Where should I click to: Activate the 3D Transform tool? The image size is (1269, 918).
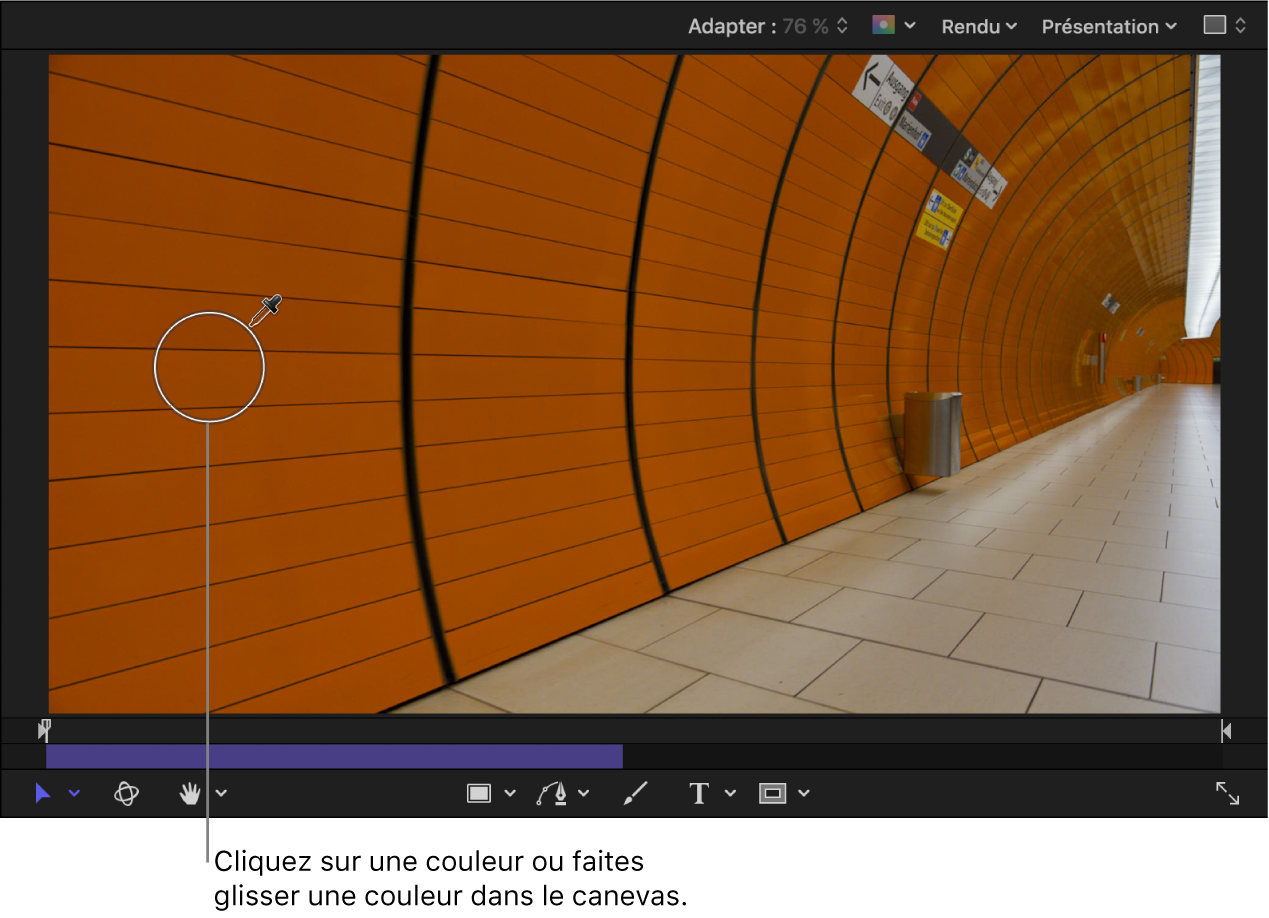click(x=126, y=793)
